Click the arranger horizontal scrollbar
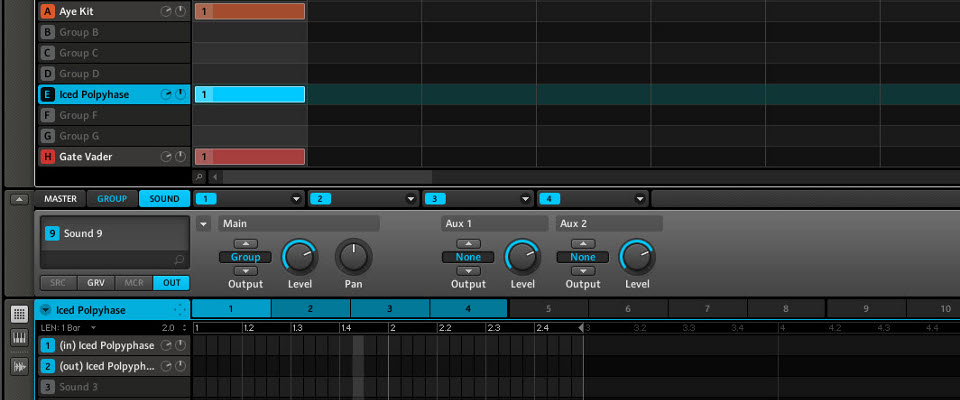 tap(328, 177)
